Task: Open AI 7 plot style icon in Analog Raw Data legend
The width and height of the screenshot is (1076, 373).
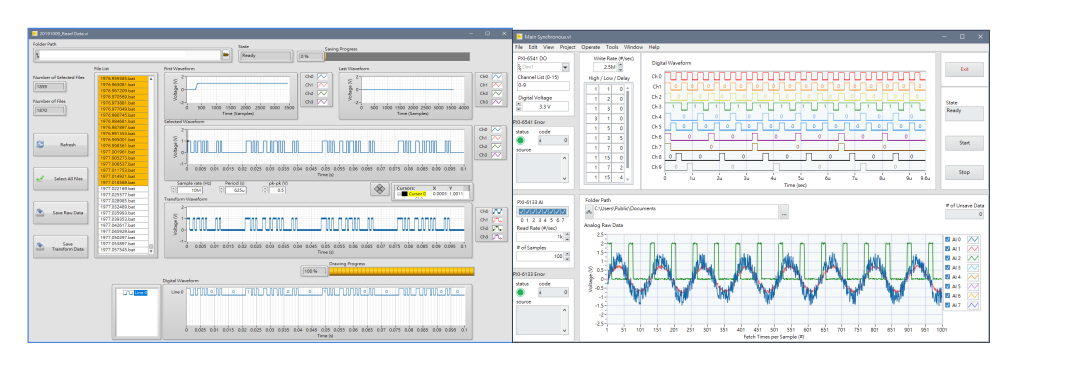Action: coord(972,304)
